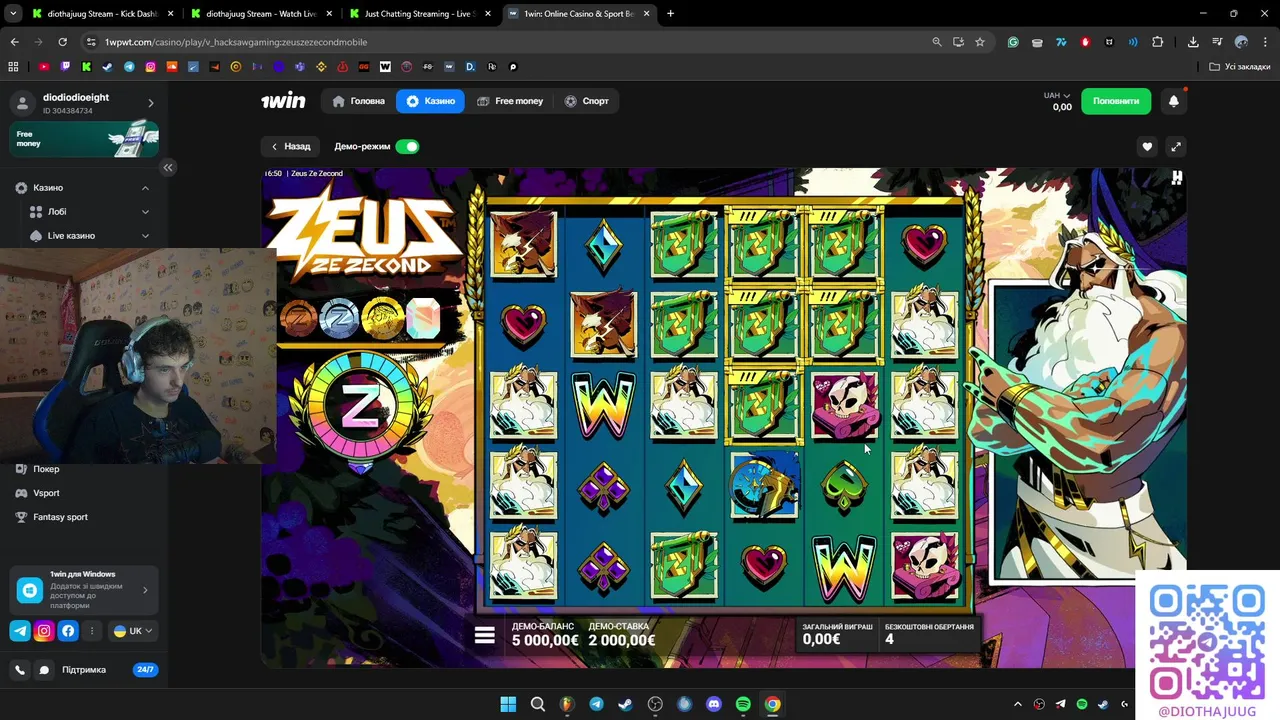
Task: Add the game to favorites with heart icon
Action: click(1147, 146)
